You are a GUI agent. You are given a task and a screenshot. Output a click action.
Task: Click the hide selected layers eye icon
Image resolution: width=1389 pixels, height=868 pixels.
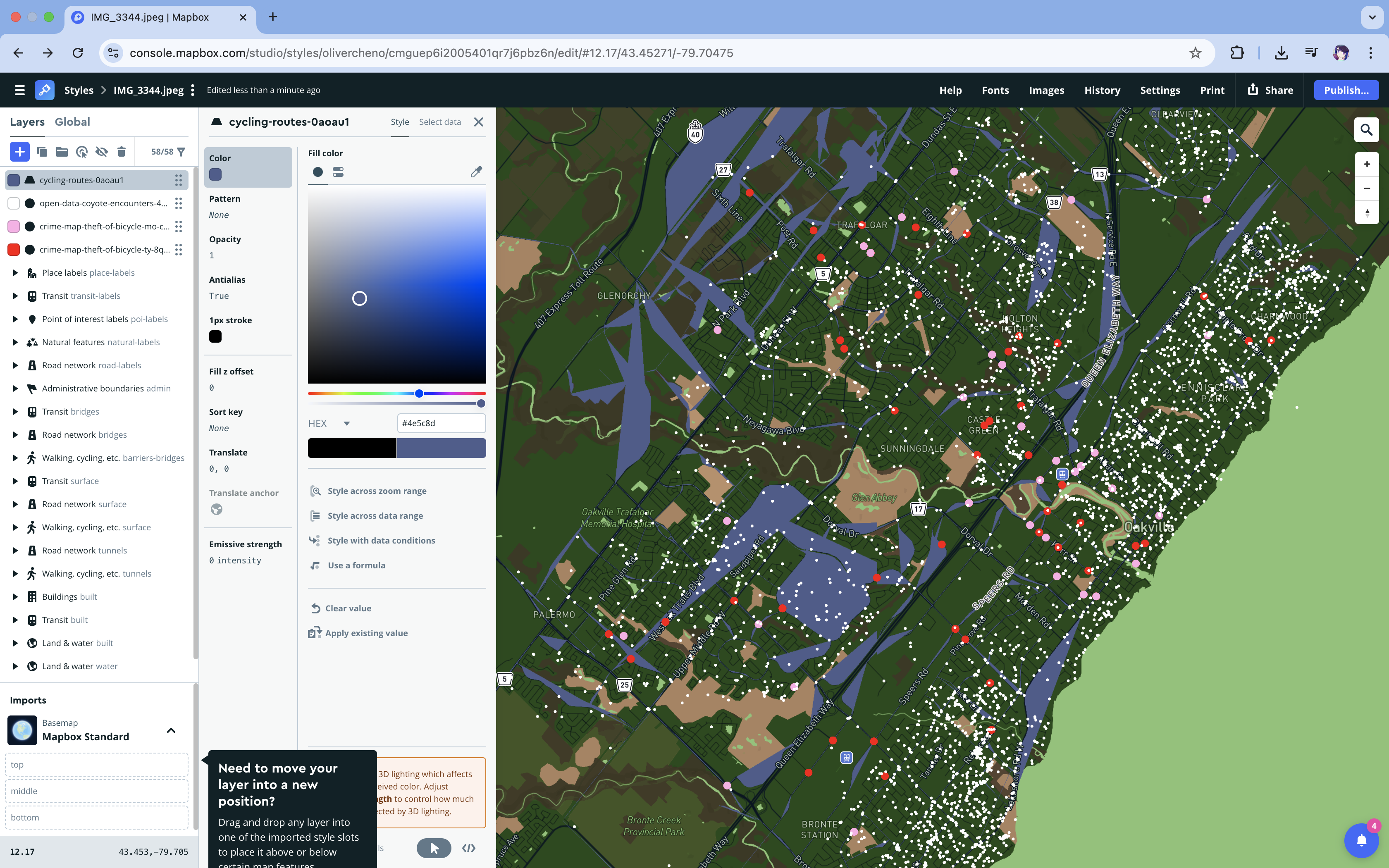pos(102,152)
